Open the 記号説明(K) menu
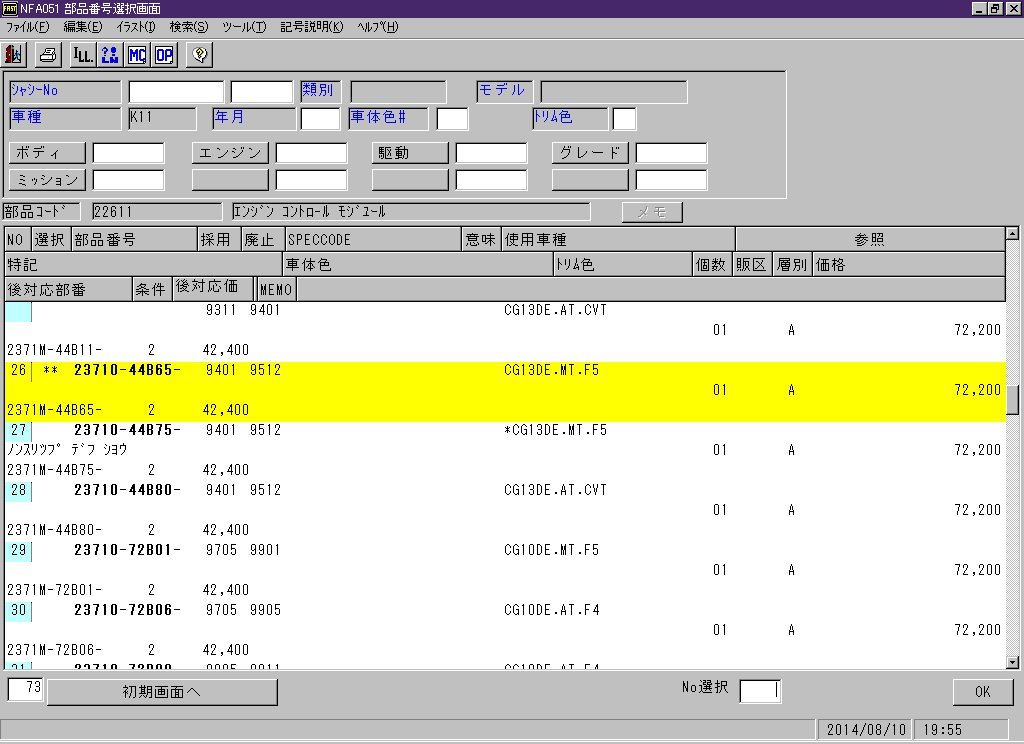The image size is (1024, 744). click(x=312, y=27)
